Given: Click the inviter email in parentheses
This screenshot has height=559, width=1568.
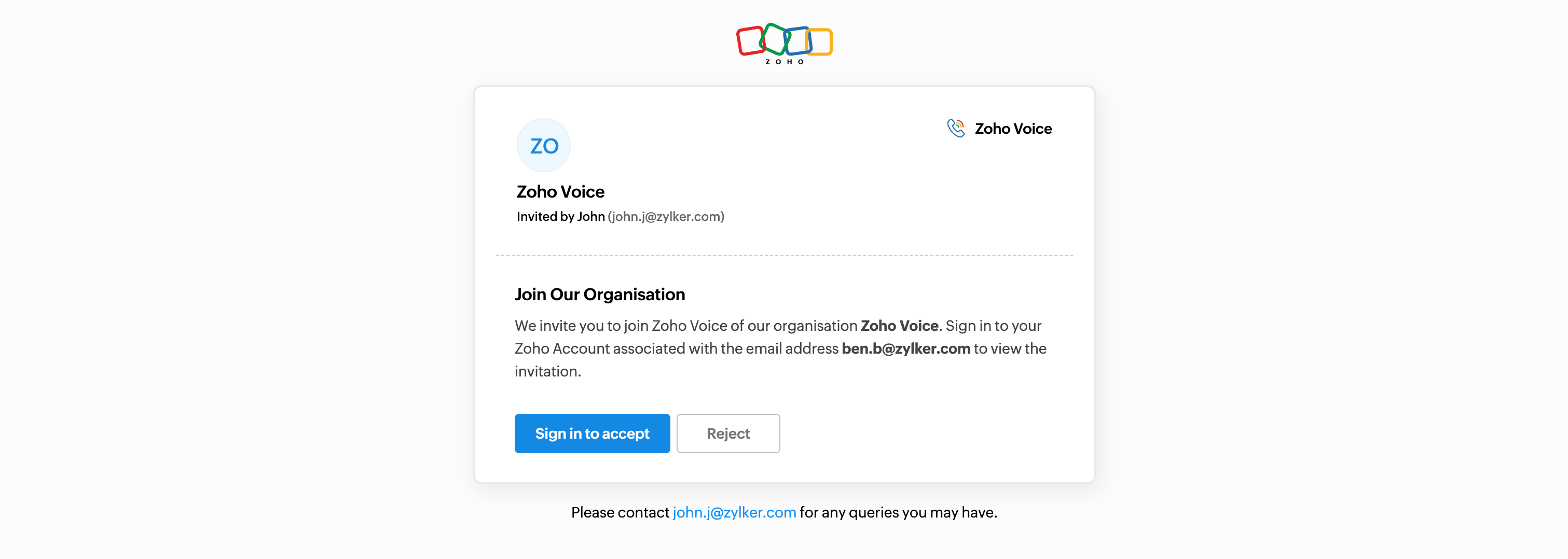Looking at the screenshot, I should [666, 217].
